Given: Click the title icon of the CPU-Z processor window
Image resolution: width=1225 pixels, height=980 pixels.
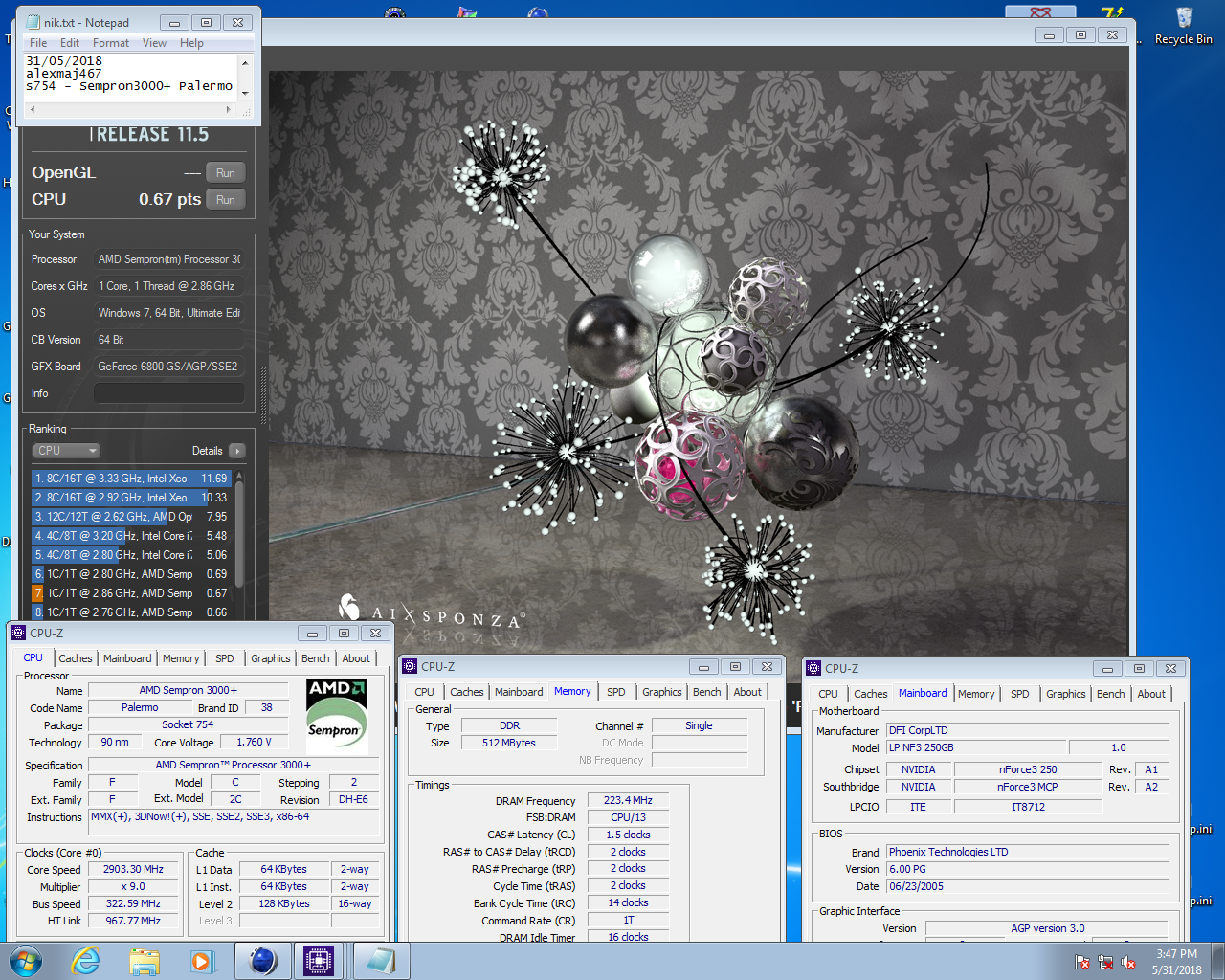Looking at the screenshot, I should pyautogui.click(x=18, y=633).
